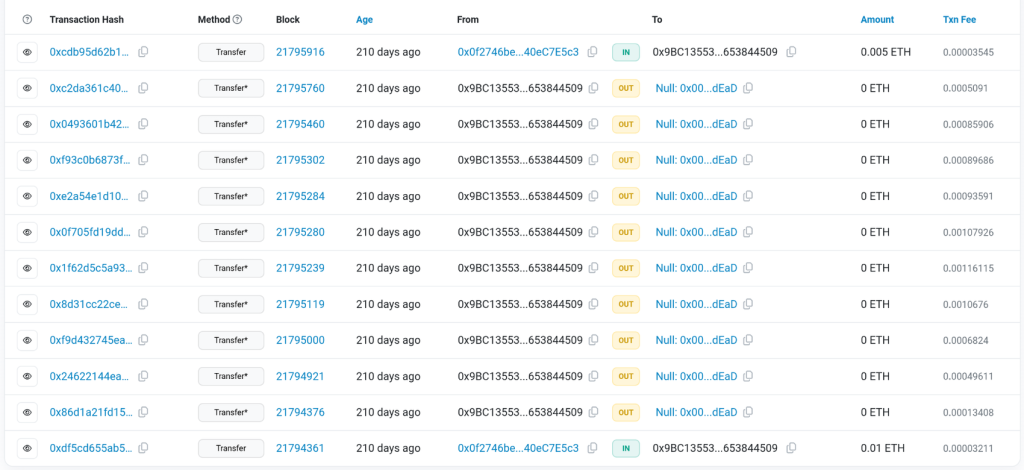Copy Null: 0x00...dEaD address in block 21795760 row
1024x470 pixels.
[748, 88]
